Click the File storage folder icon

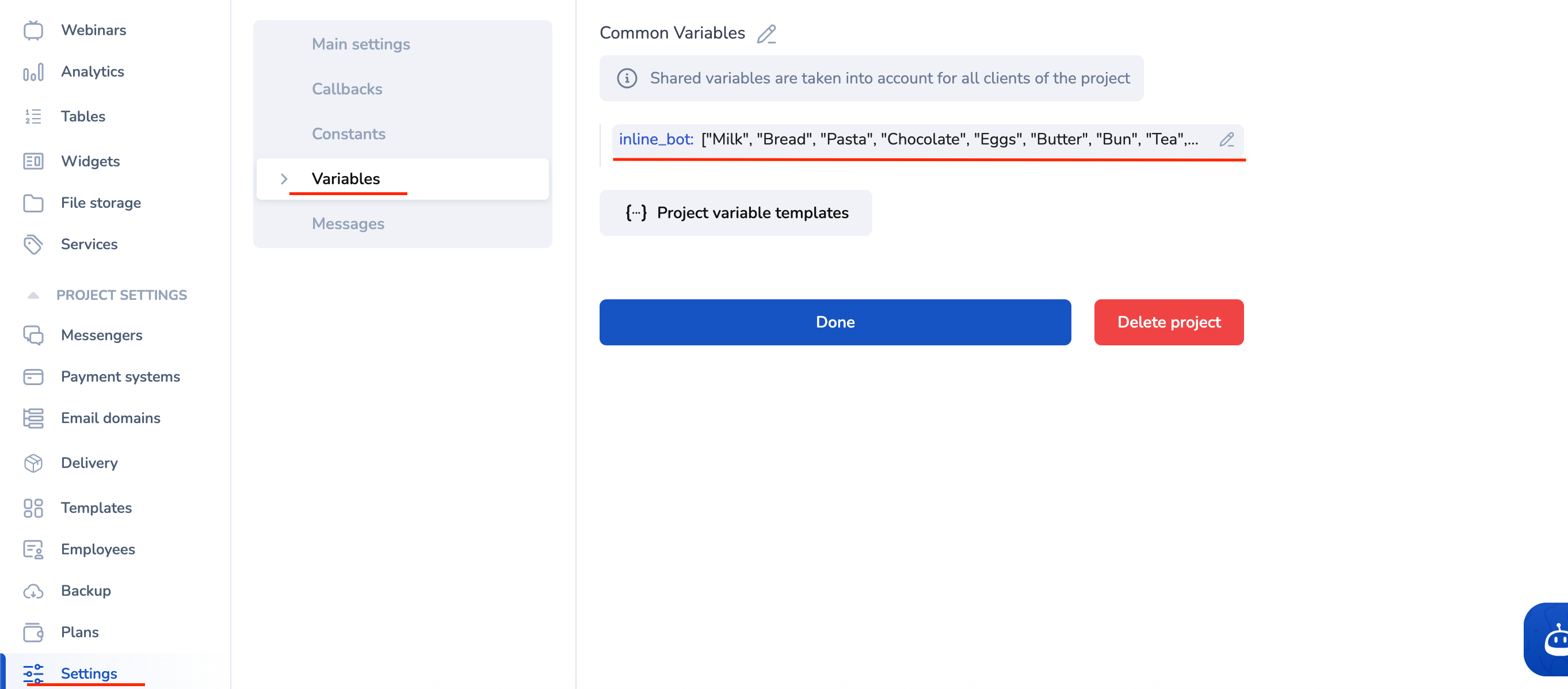point(33,203)
